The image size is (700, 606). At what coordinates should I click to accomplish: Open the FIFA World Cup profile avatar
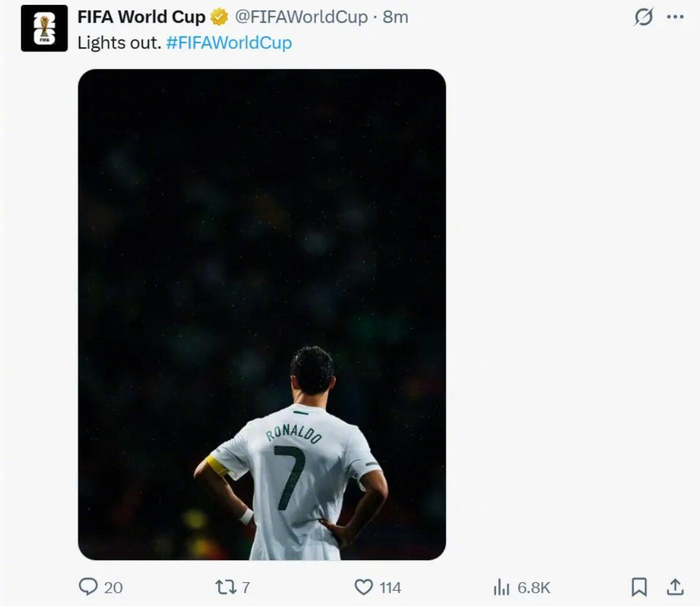[44, 28]
